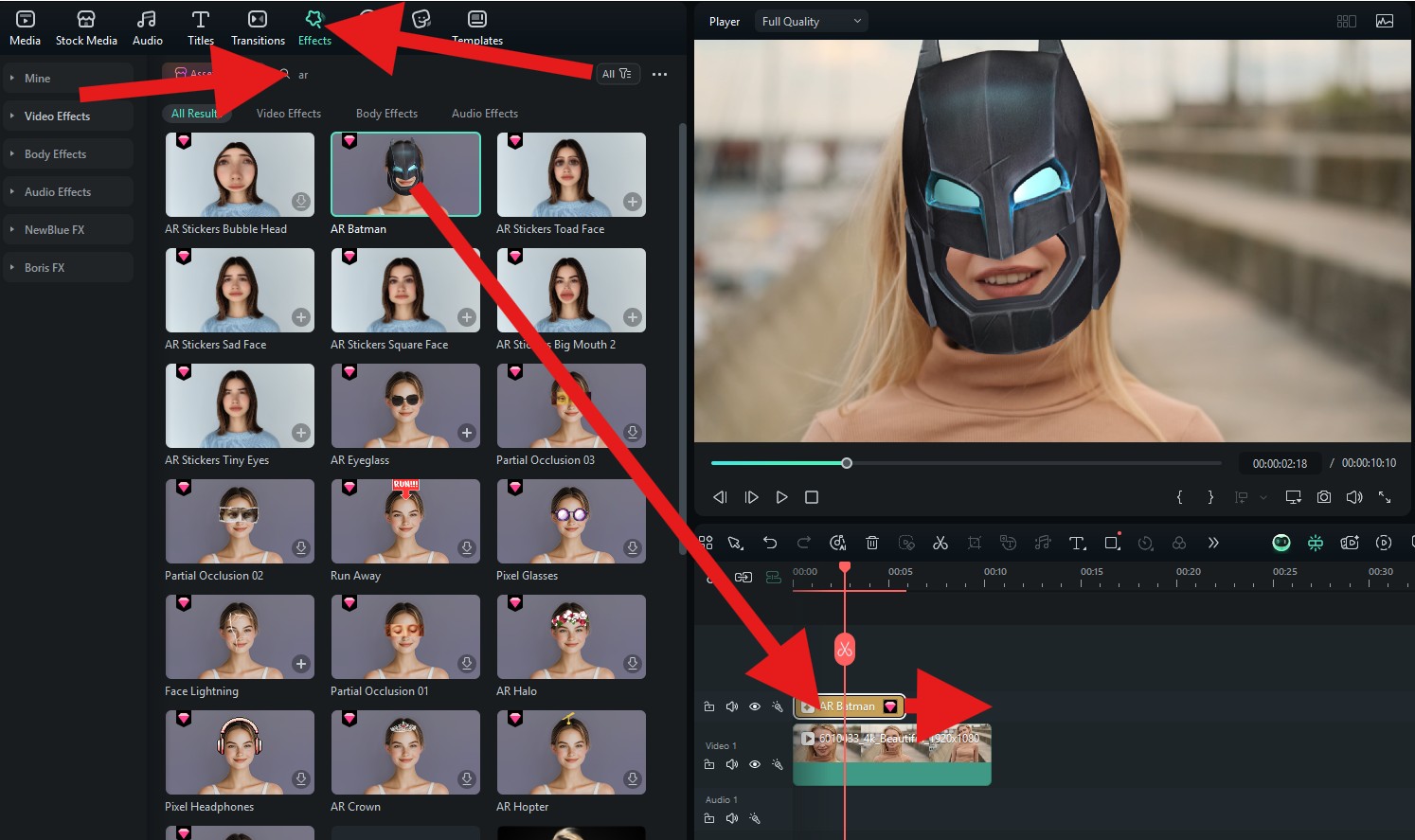Viewport: 1415px width, 840px height.
Task: Download the Run Away effect
Action: click(466, 548)
